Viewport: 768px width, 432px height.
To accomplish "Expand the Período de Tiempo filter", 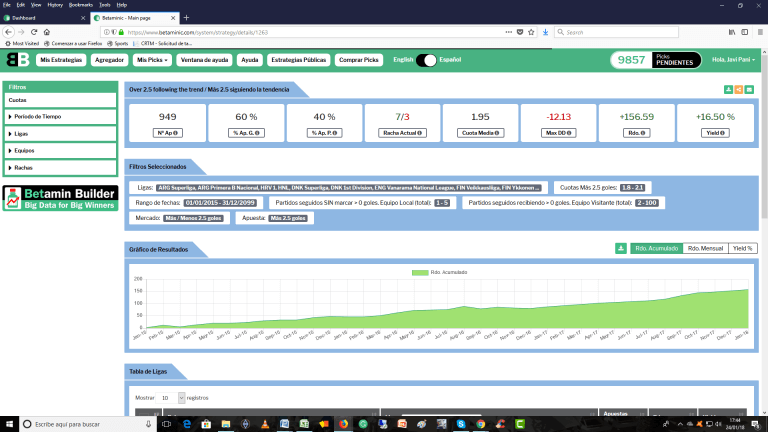I will 58,117.
